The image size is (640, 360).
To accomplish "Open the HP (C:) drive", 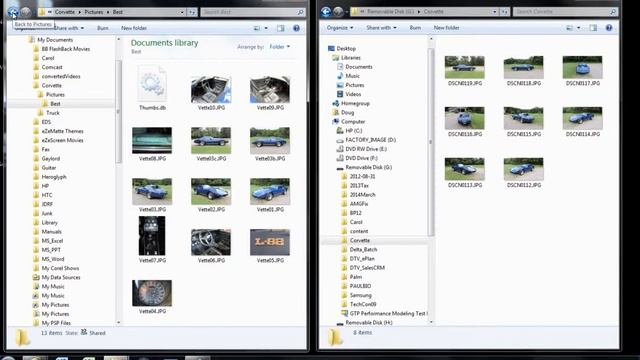I will coord(353,131).
